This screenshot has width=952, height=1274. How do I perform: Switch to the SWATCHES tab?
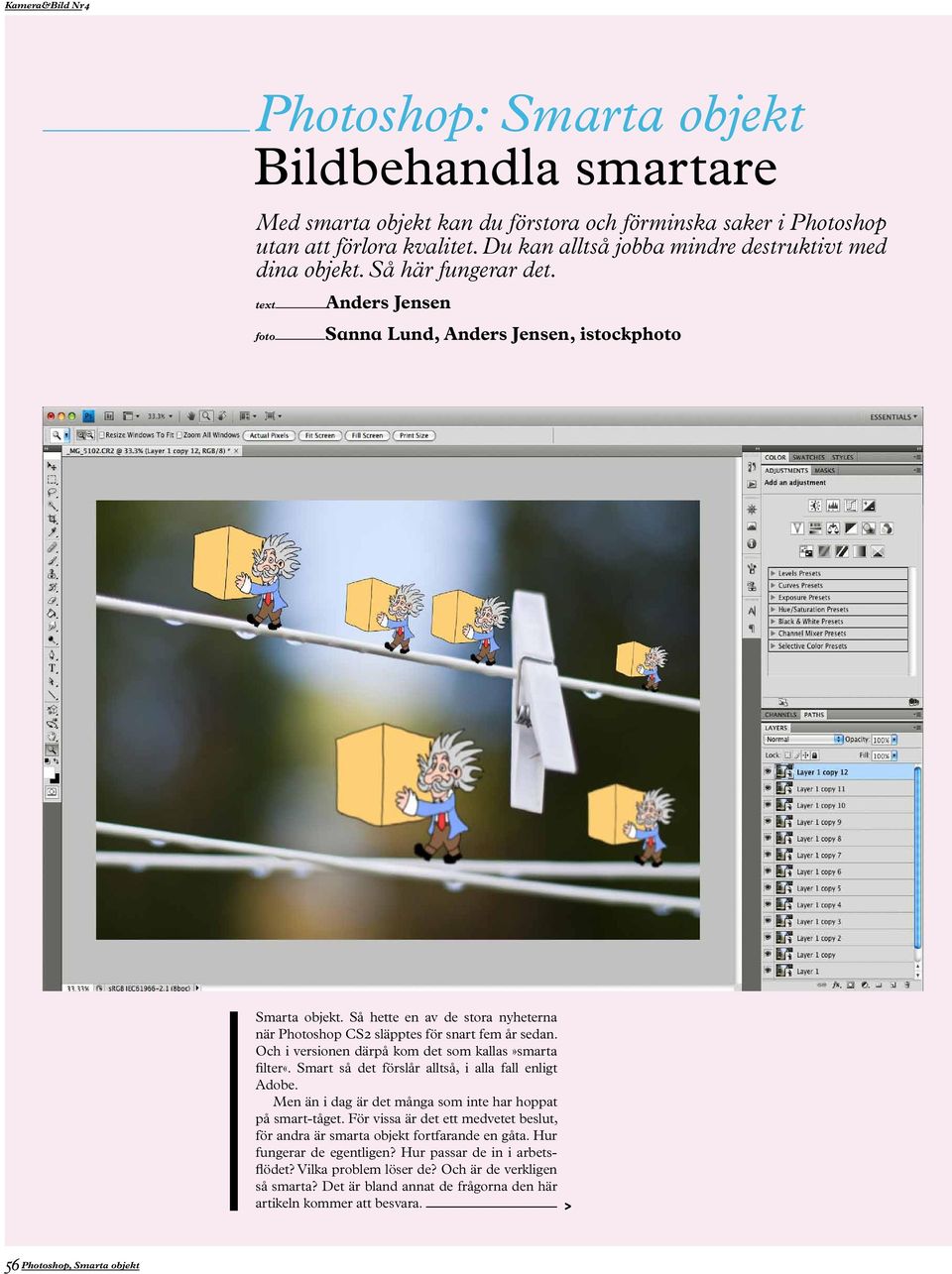coord(809,457)
